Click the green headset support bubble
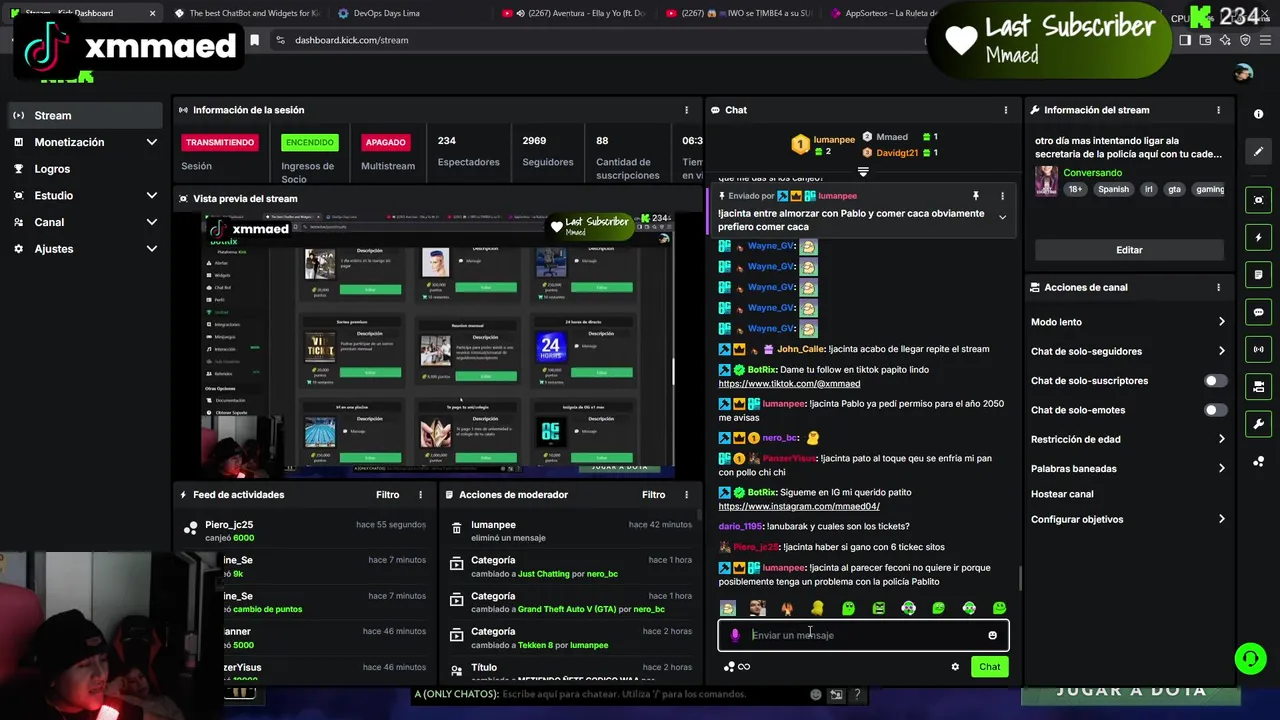 (x=1250, y=658)
